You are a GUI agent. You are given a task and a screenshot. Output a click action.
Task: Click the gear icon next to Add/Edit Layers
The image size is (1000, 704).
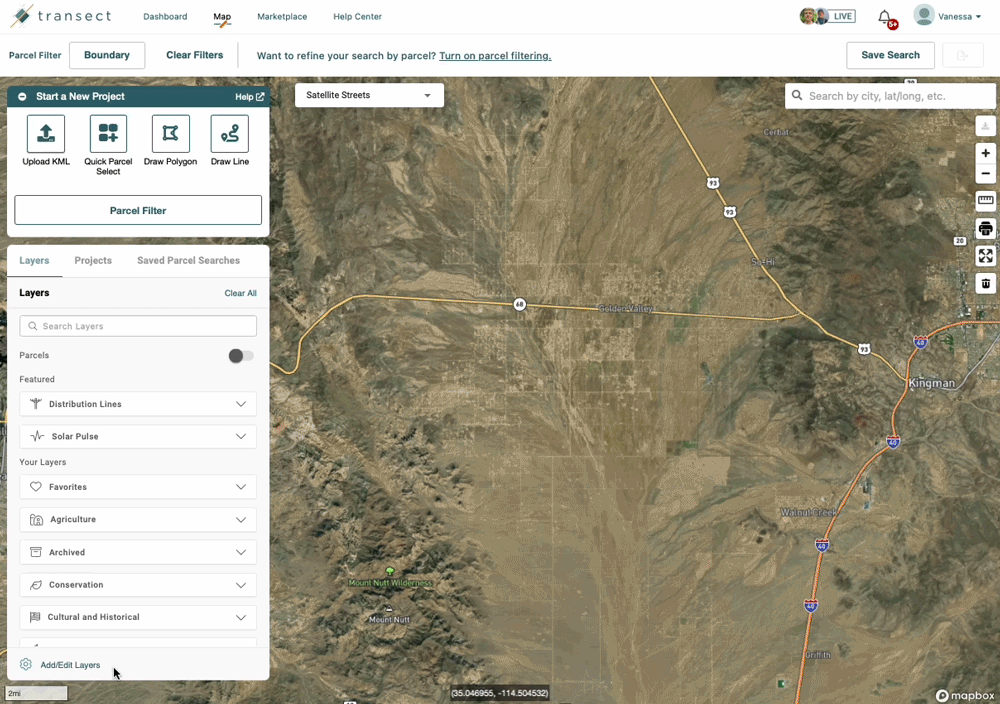point(26,664)
